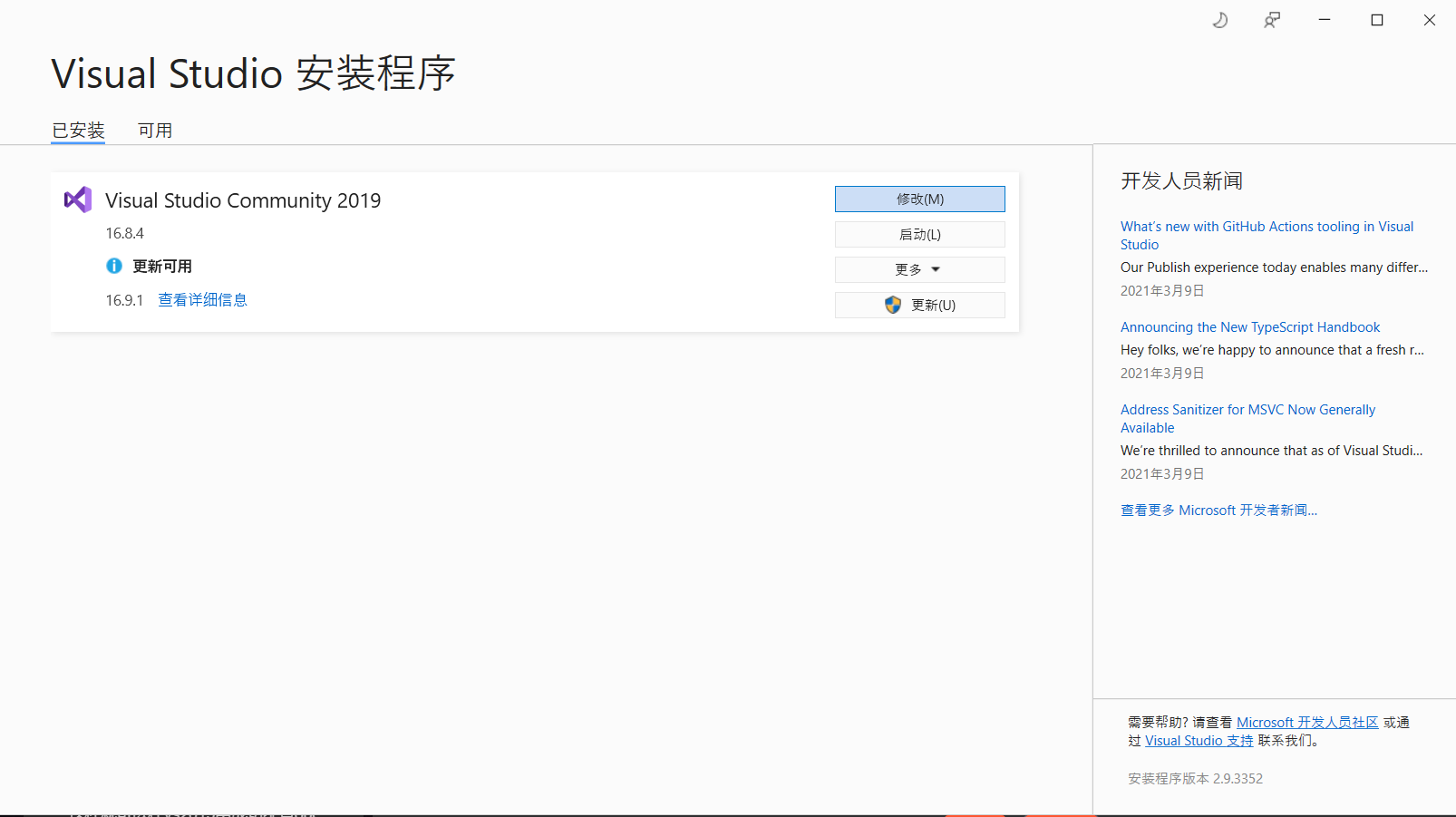Switch to the 可用 tab
This screenshot has height=817, width=1456.
point(155,130)
